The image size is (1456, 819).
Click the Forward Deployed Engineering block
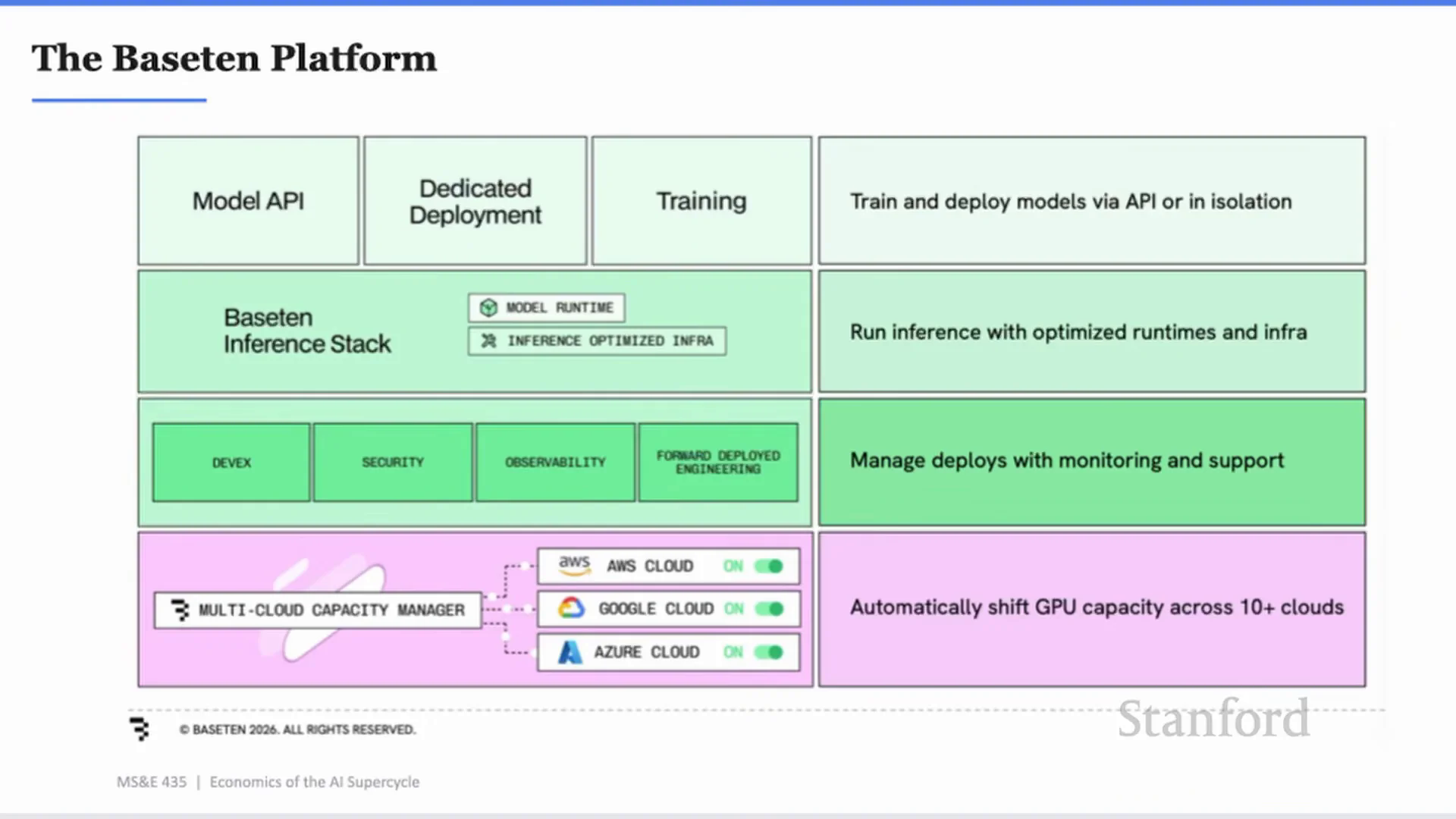718,463
